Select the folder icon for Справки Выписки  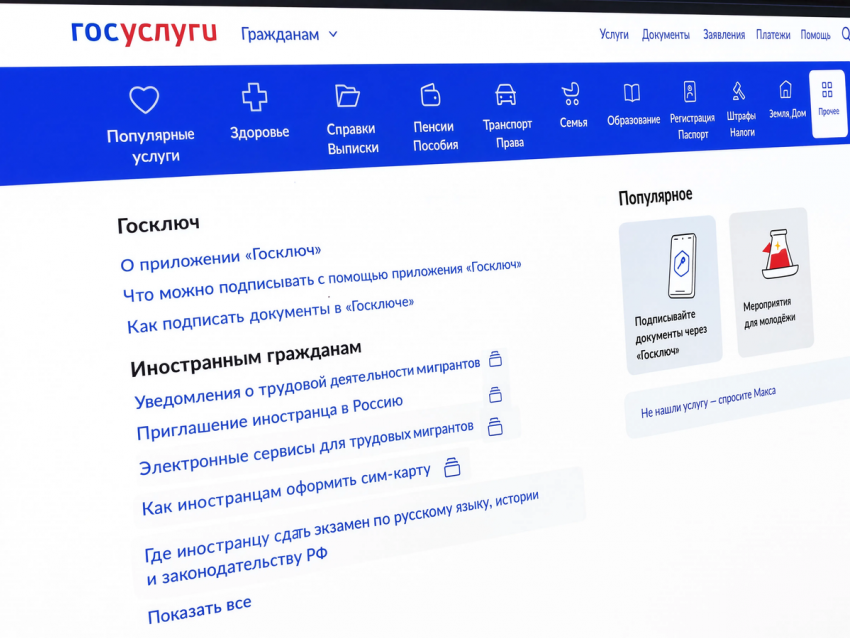click(347, 95)
